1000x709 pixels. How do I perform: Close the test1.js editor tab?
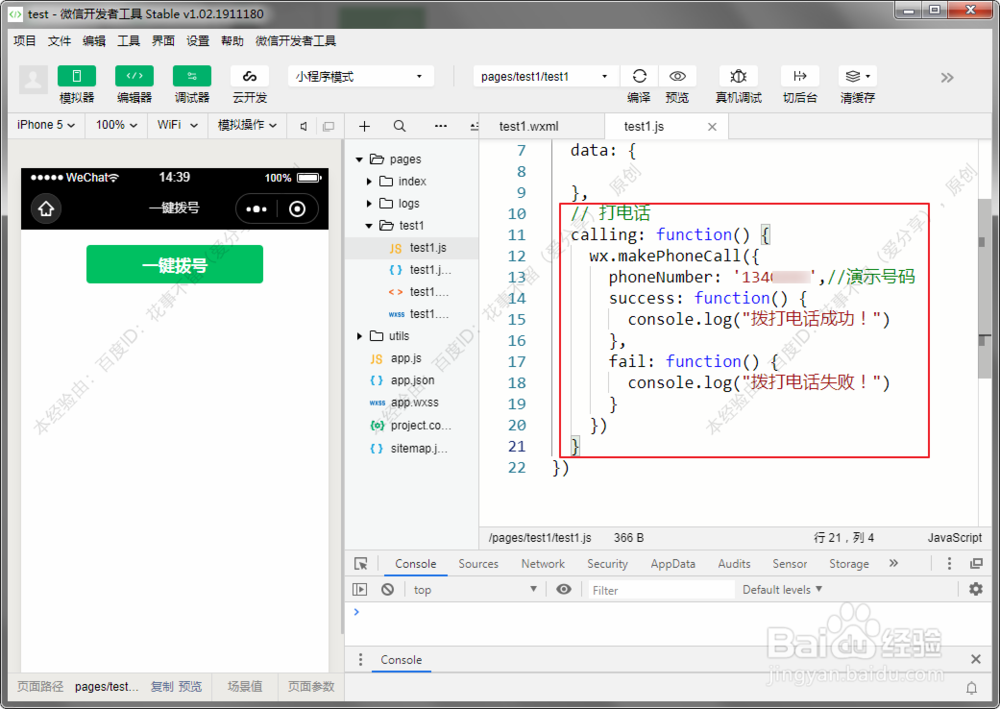(712, 127)
